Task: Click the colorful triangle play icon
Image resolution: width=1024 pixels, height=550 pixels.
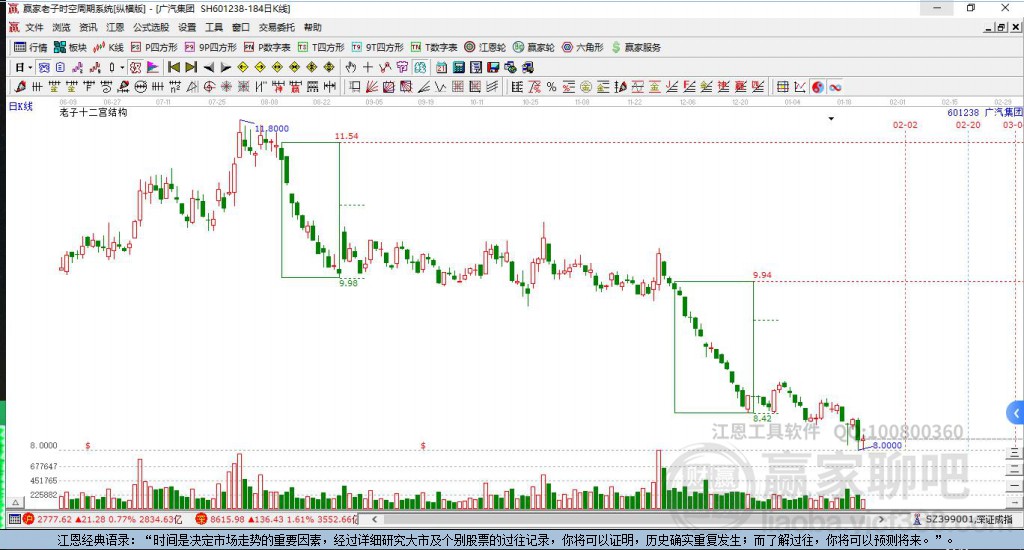Action: point(152,67)
